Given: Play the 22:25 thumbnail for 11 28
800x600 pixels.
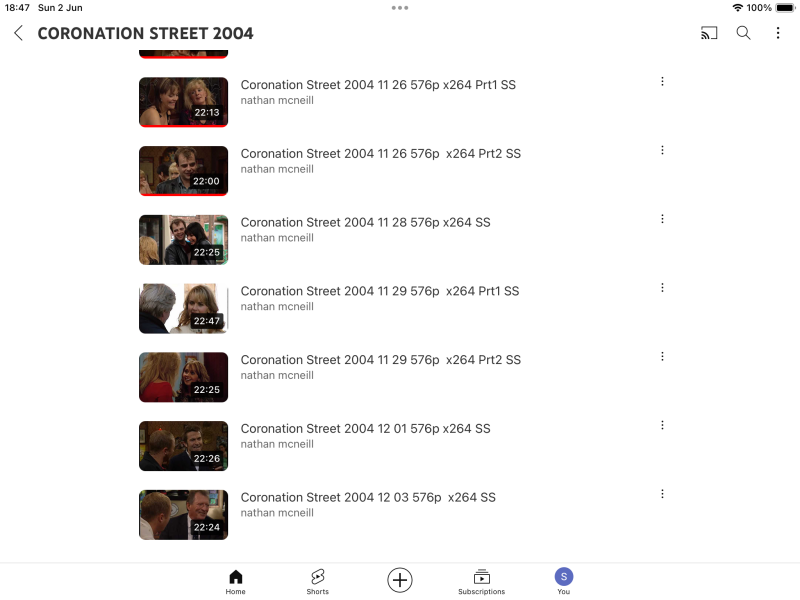Looking at the screenshot, I should coord(184,240).
